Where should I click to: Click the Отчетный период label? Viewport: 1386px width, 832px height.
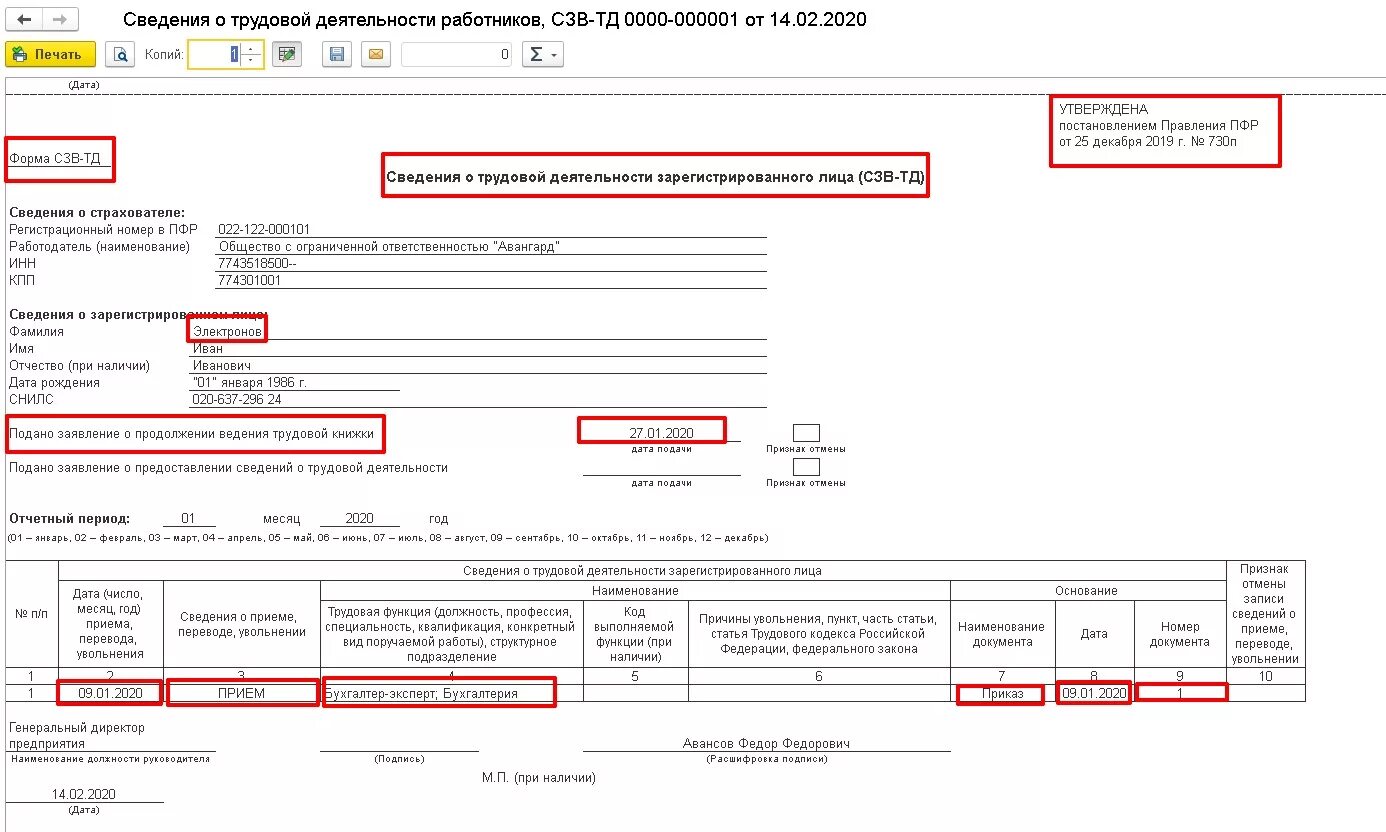(x=69, y=519)
